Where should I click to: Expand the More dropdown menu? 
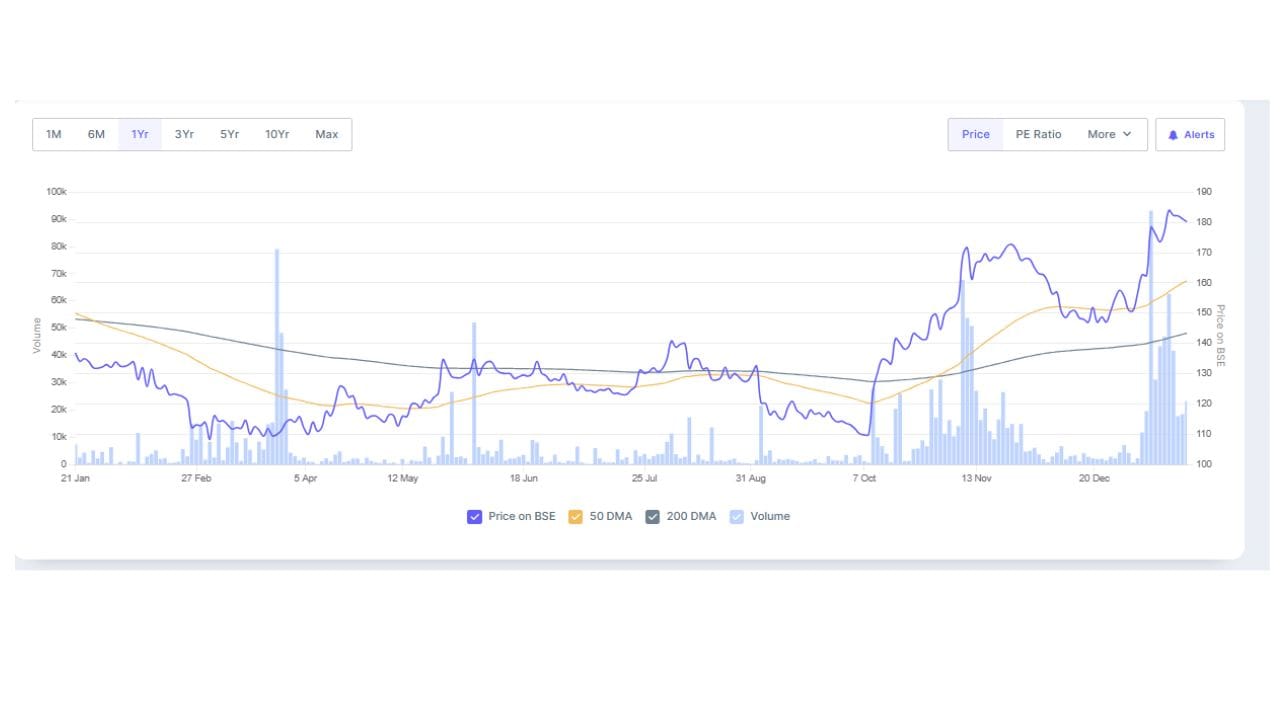pos(1109,134)
